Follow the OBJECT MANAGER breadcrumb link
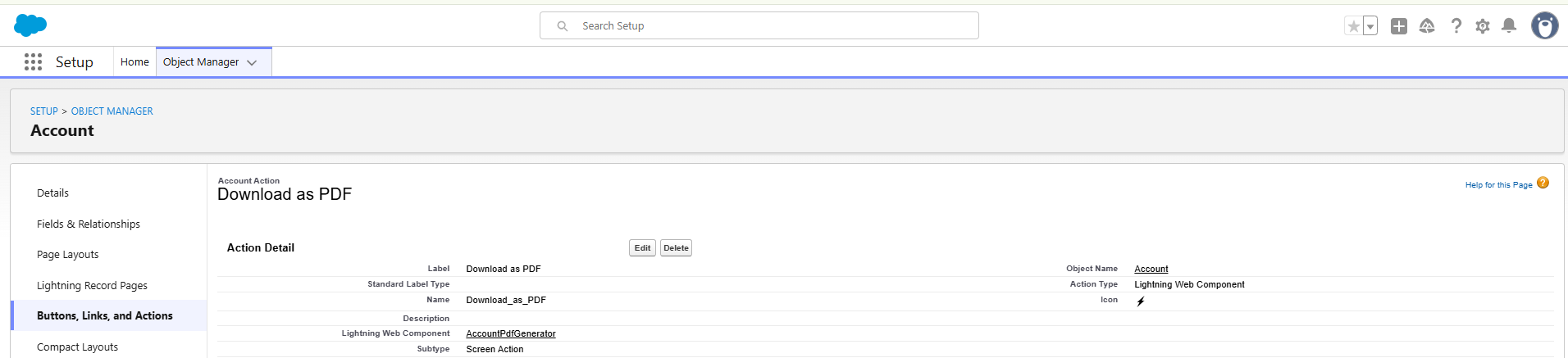The width and height of the screenshot is (1568, 358). [112, 111]
